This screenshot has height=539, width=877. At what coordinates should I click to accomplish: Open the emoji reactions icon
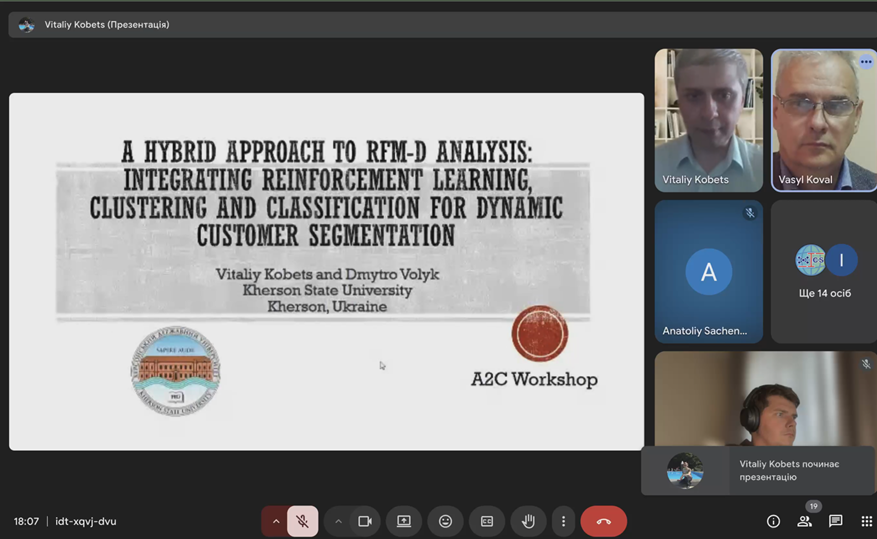[446, 521]
